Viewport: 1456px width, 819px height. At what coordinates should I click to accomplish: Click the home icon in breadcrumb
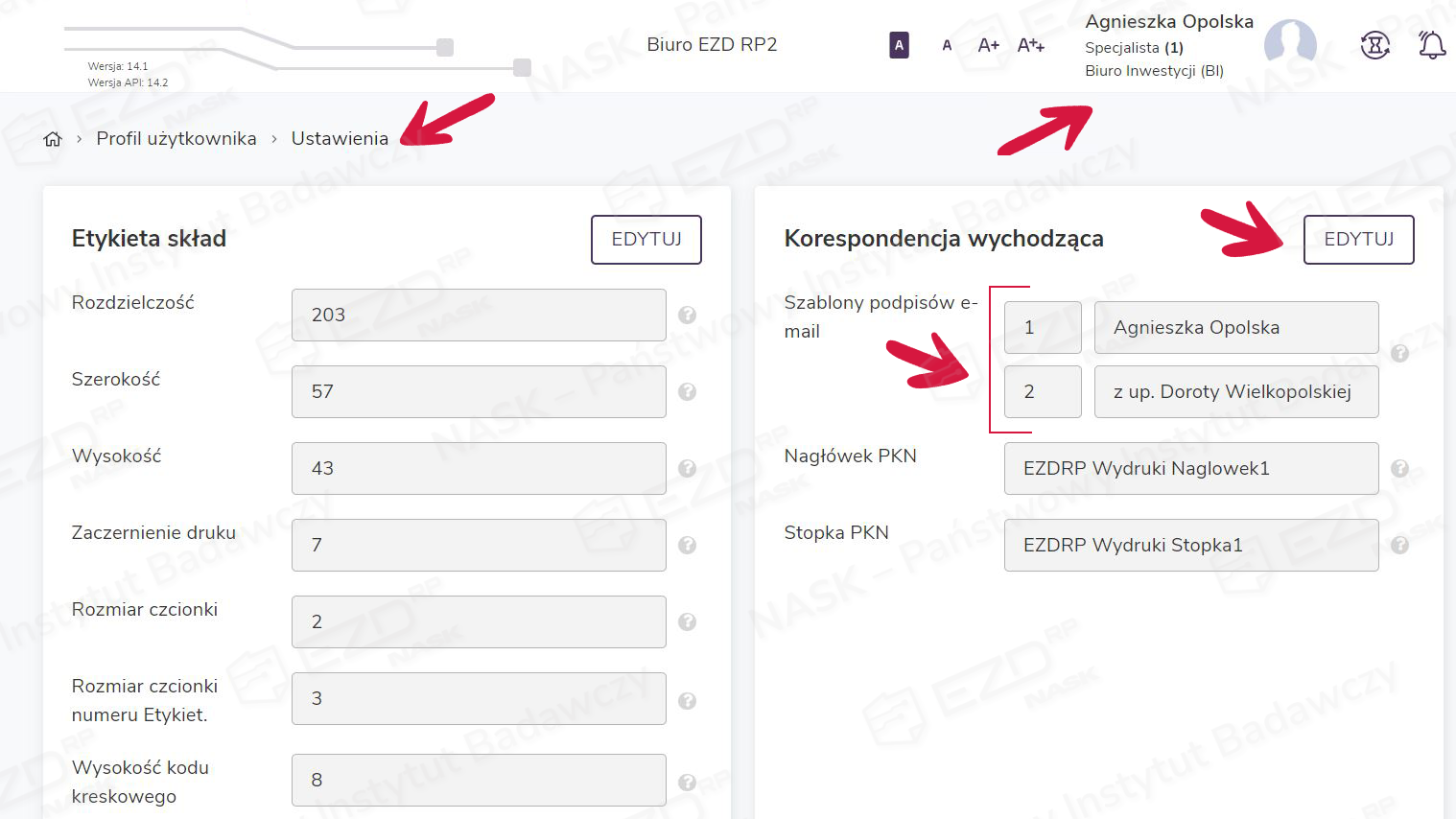[53, 139]
